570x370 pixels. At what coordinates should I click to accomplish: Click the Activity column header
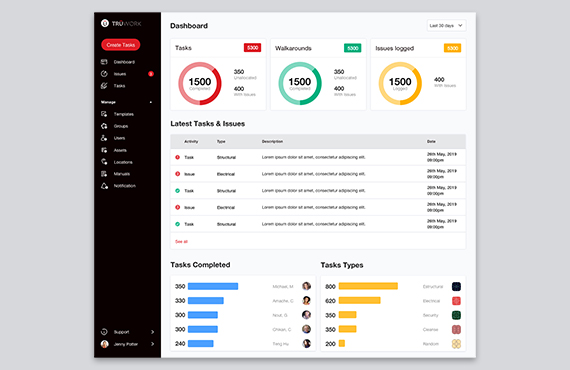coord(191,142)
